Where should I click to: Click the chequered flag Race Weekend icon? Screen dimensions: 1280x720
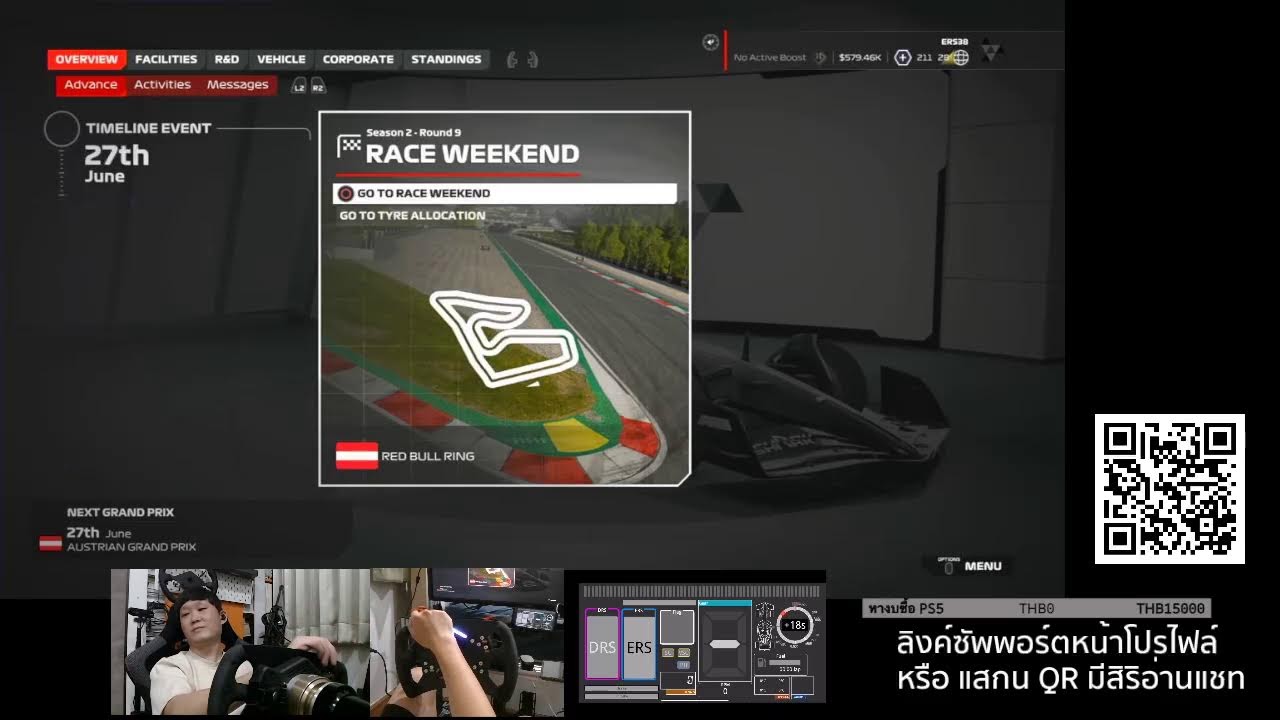(349, 146)
